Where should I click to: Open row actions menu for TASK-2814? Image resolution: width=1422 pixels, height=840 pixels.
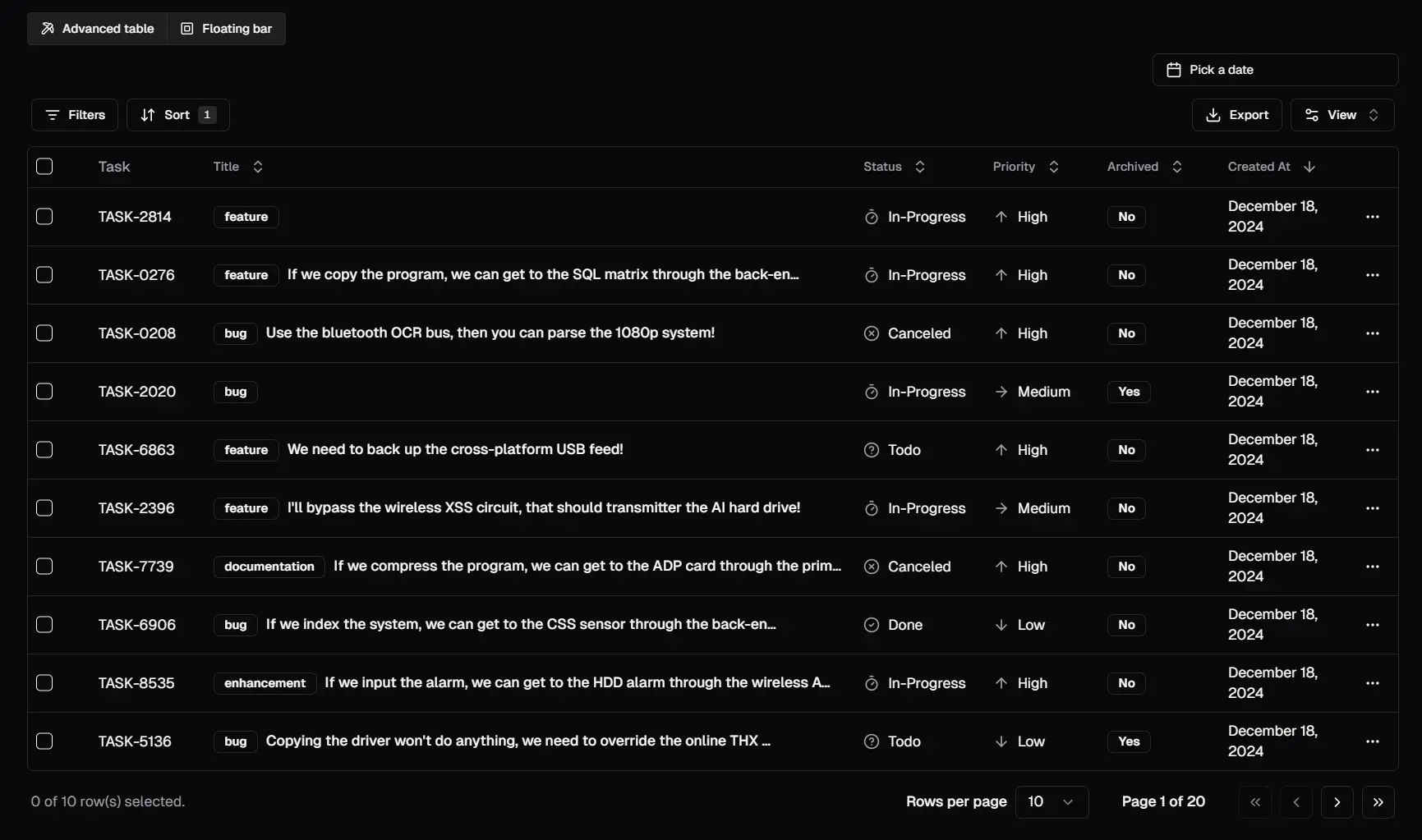pos(1372,217)
